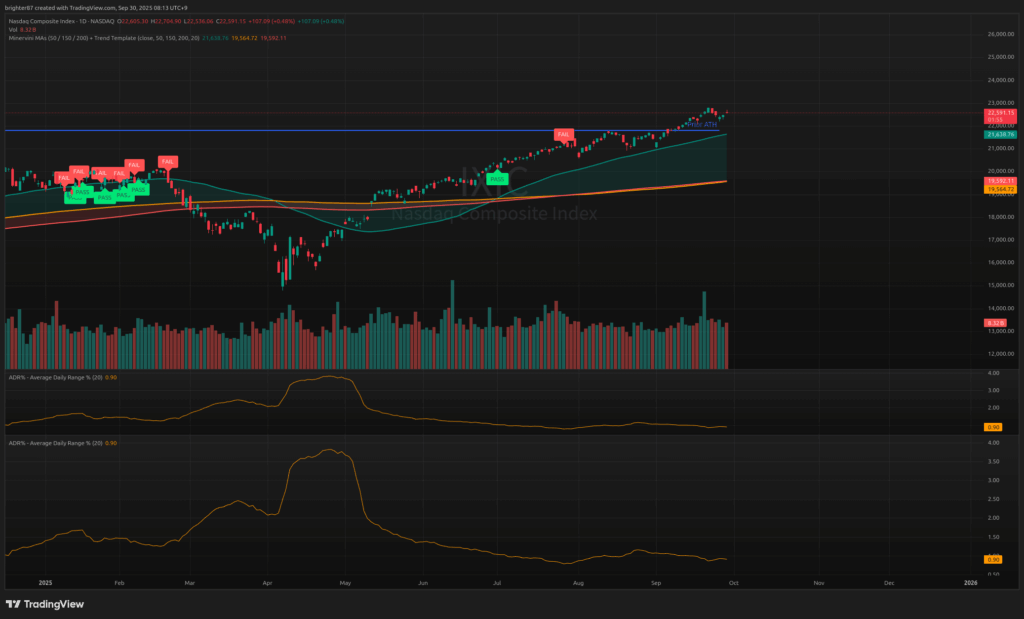Click the PASS marker in early July

(498, 179)
